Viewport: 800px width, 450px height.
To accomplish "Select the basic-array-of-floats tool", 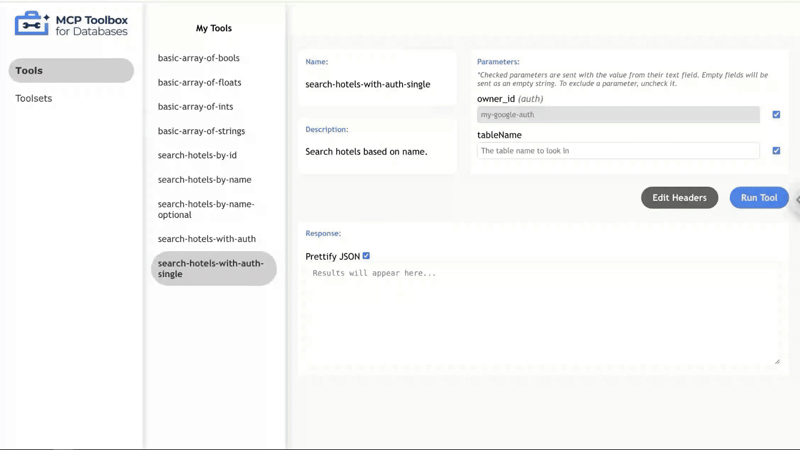I will 199,83.
